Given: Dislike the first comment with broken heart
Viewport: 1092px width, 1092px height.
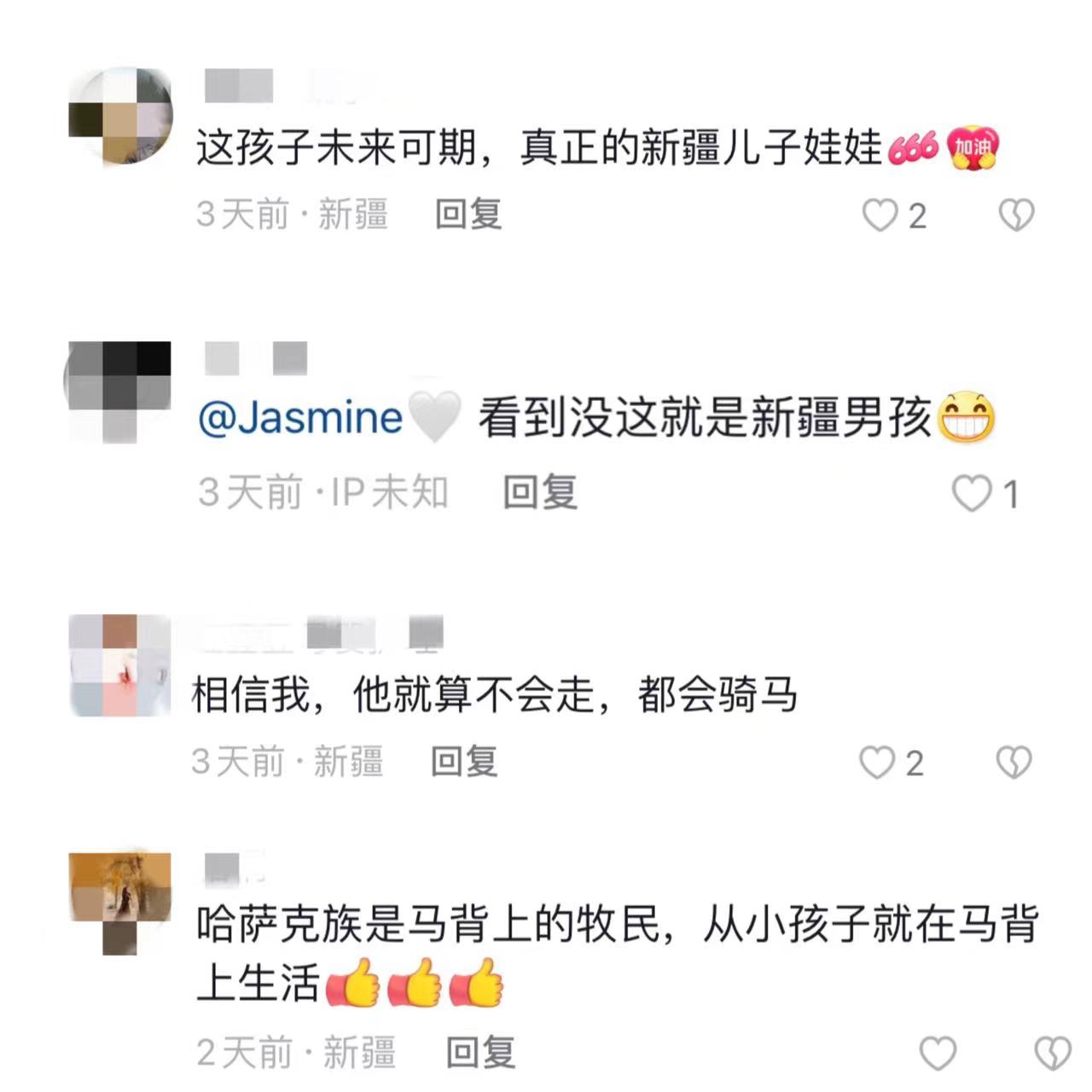Looking at the screenshot, I should click(x=1016, y=215).
